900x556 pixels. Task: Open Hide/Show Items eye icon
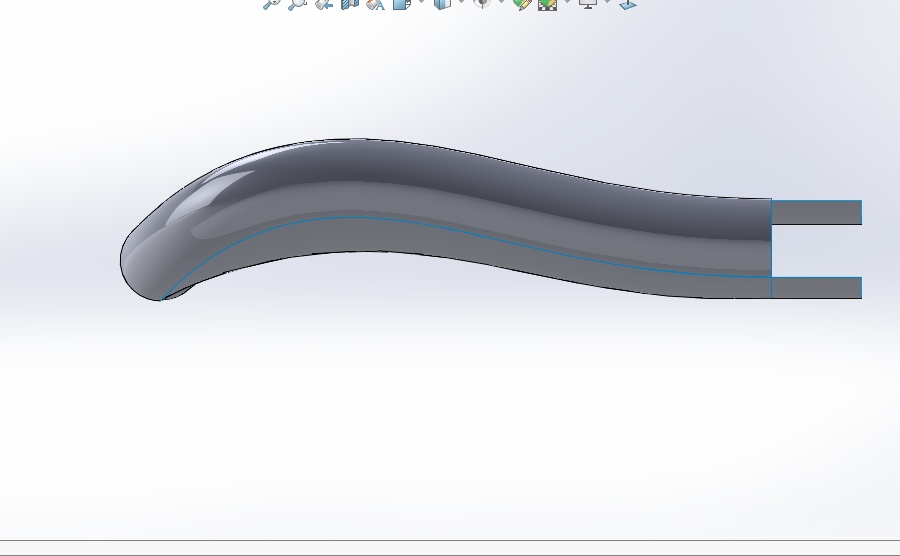tap(482, 3)
